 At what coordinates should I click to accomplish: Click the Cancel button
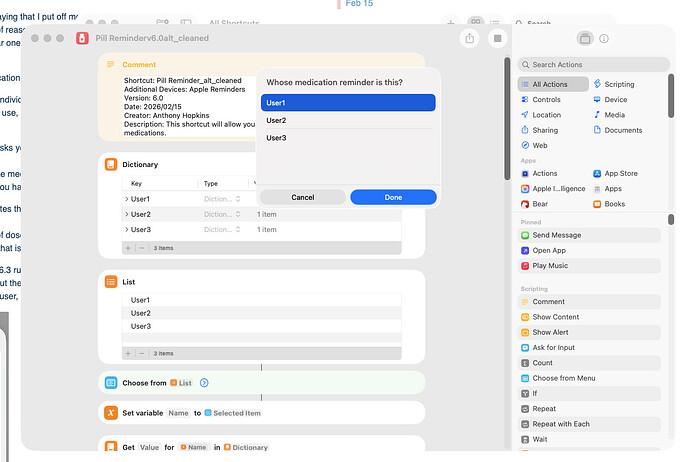pos(302,197)
